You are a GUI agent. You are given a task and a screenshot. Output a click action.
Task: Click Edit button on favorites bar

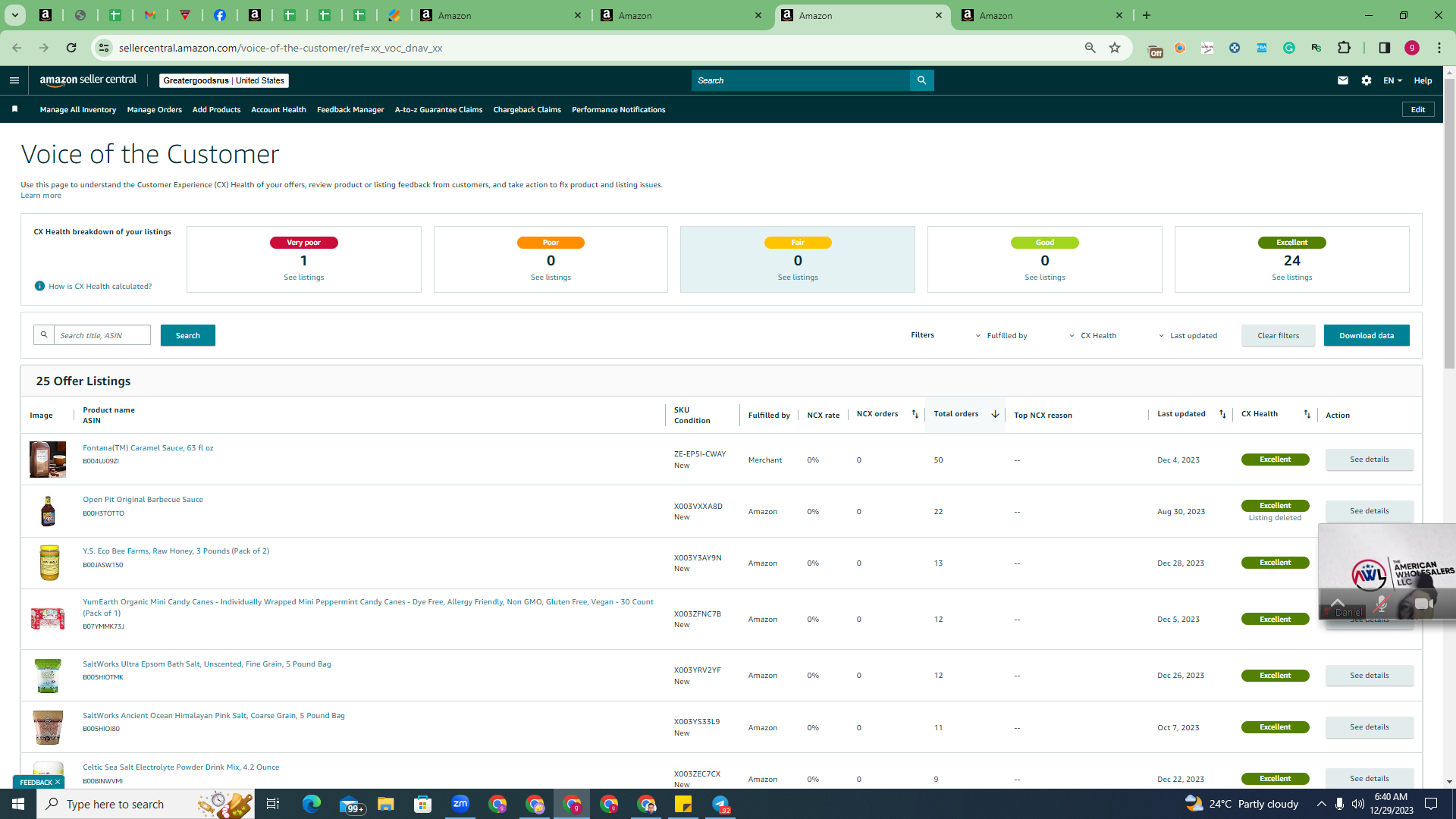[x=1418, y=109]
